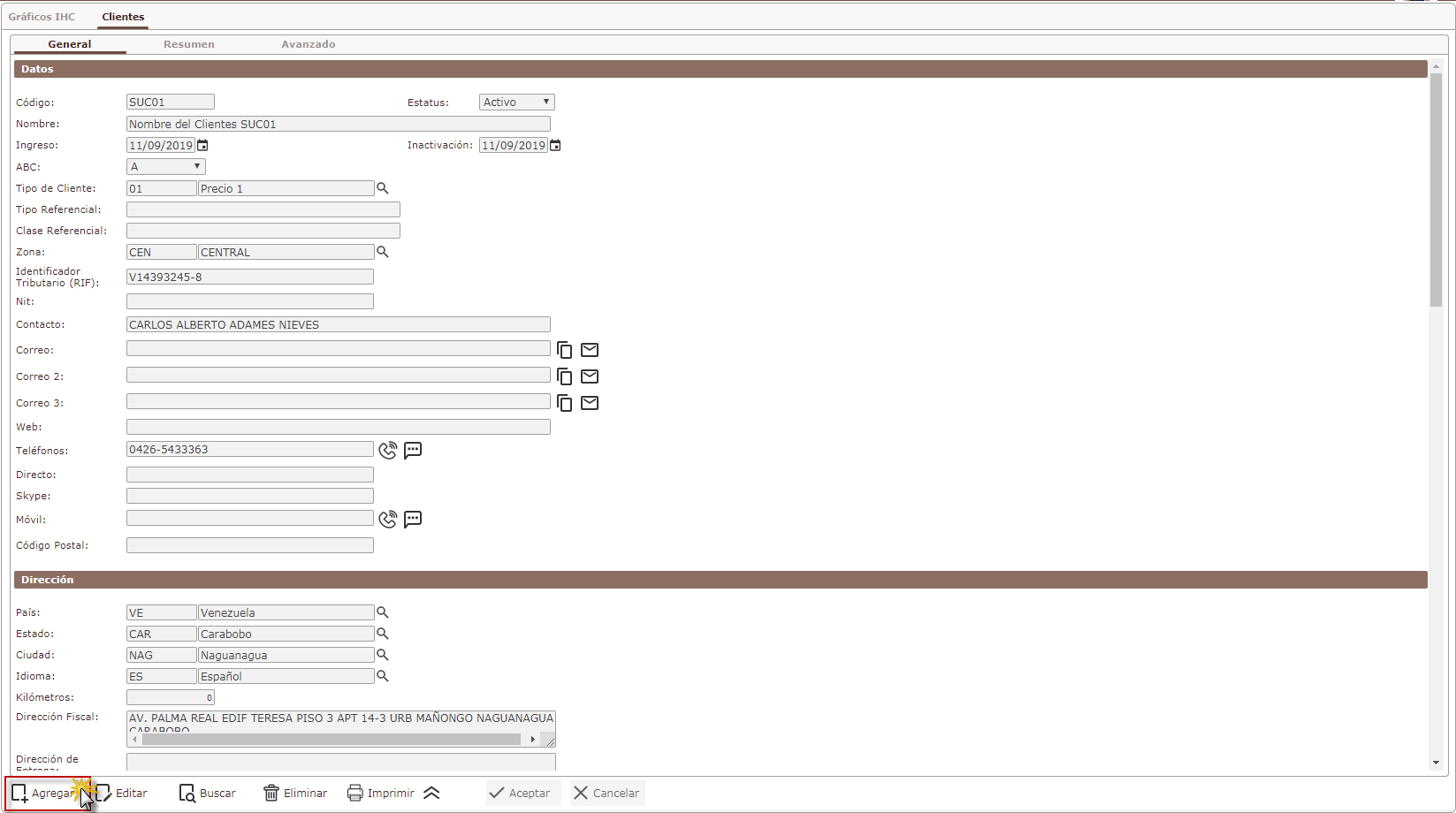Open the Avanzado tab

308,44
